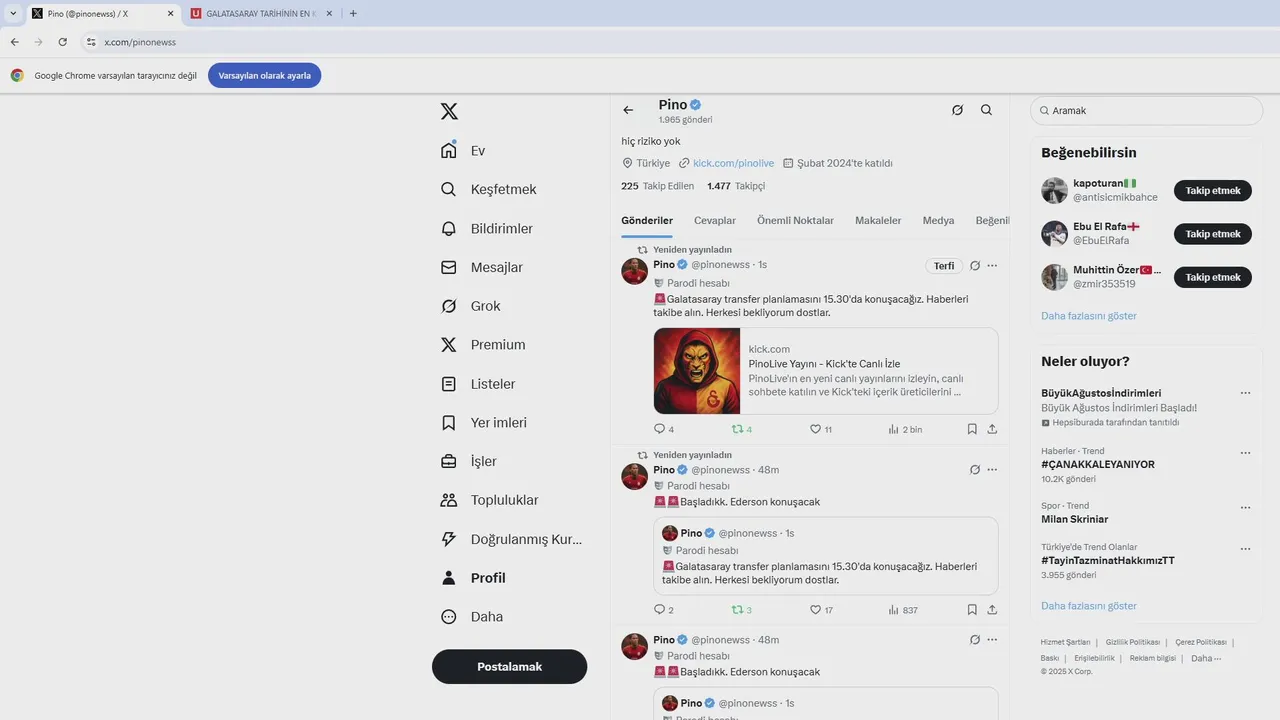This screenshot has width=1280, height=720.
Task: Open 1.477 Takipçi followers list
Action: pyautogui.click(x=735, y=186)
